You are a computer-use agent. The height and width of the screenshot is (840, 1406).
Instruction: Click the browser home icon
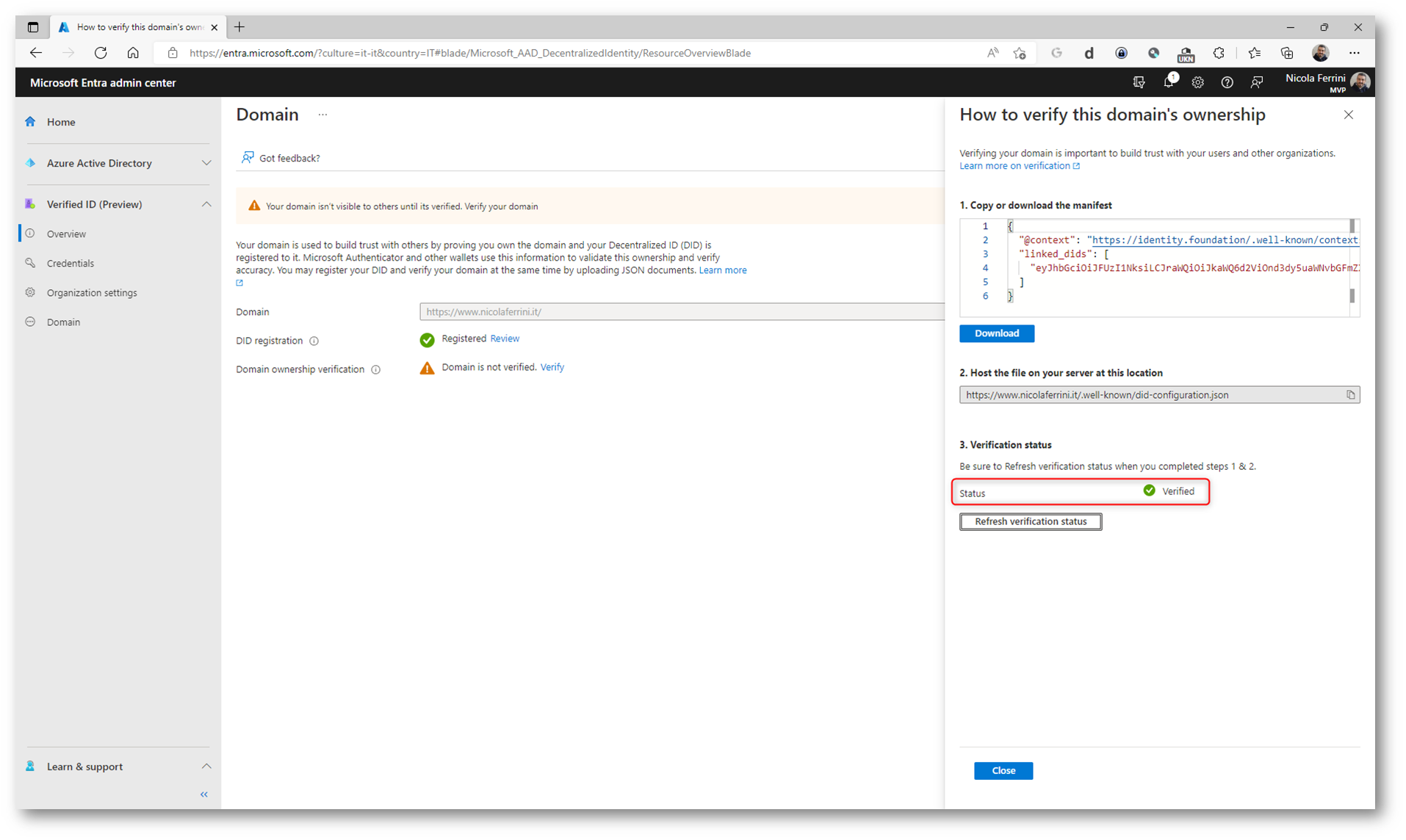133,53
